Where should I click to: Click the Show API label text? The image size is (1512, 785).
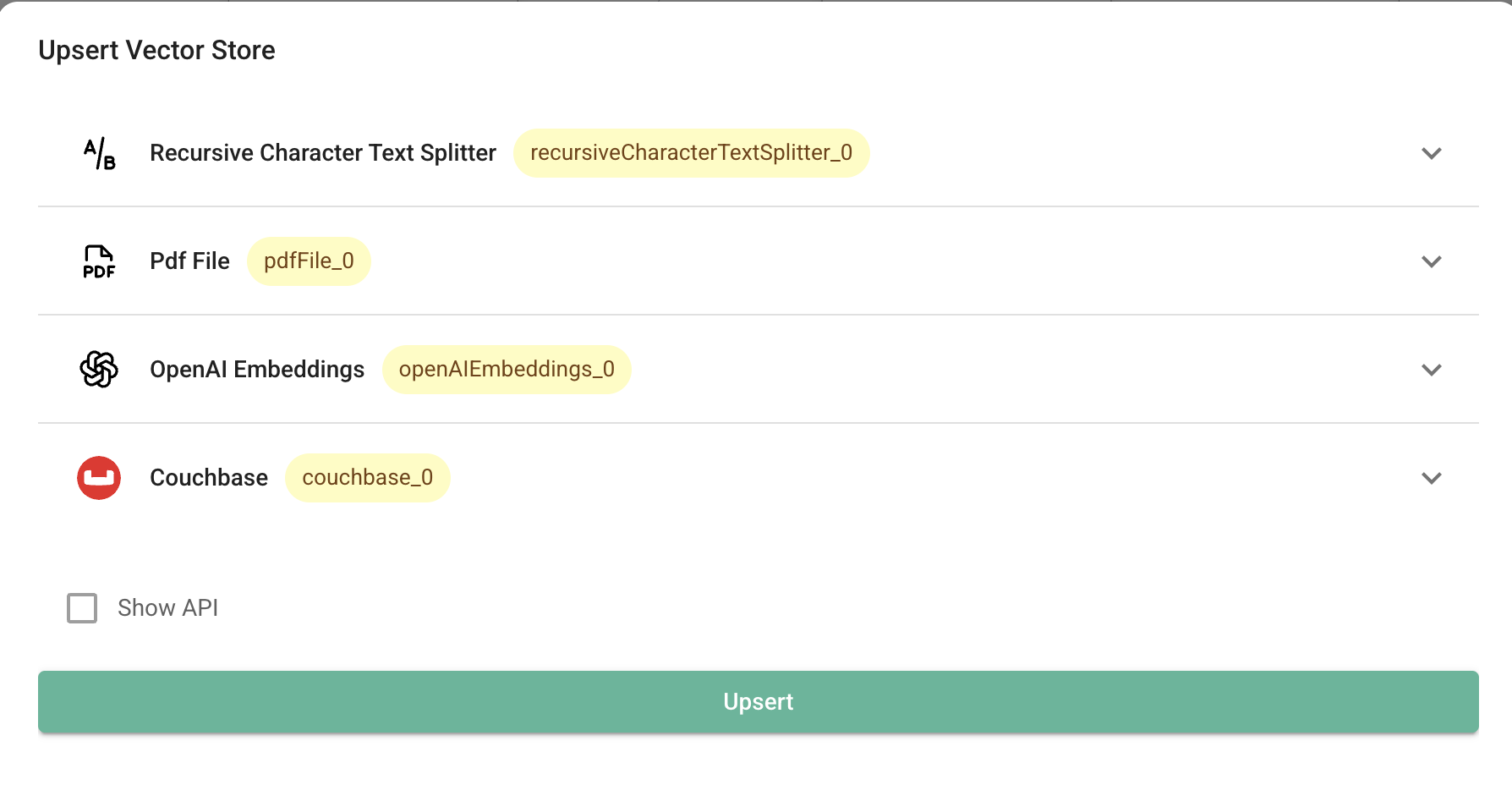click(x=167, y=608)
